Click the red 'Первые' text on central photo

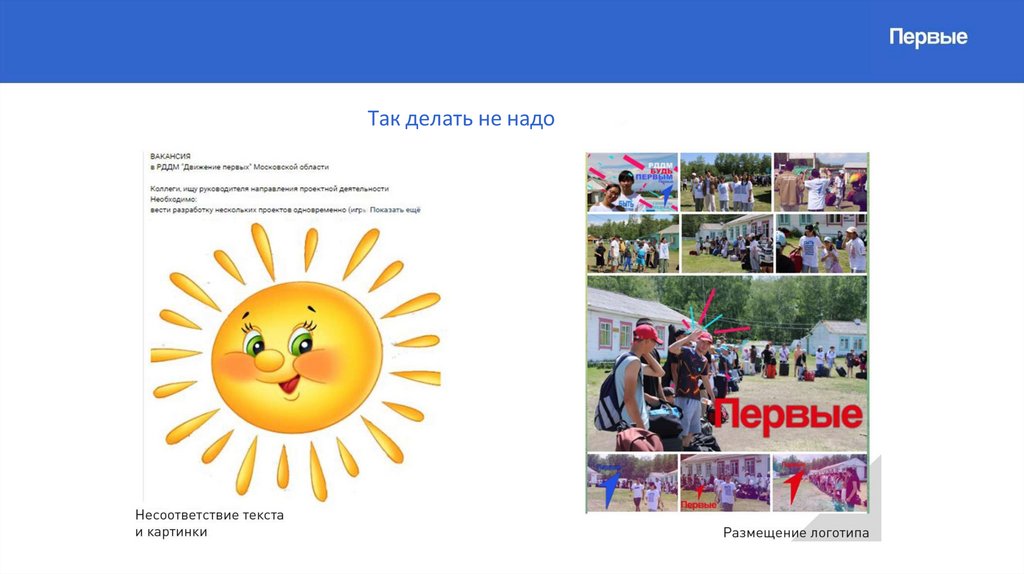(x=787, y=413)
